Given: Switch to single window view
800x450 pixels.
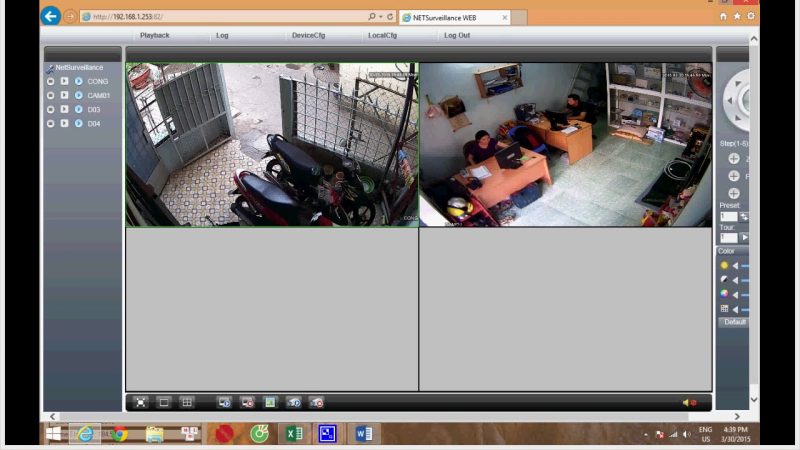Looking at the screenshot, I should click(164, 403).
